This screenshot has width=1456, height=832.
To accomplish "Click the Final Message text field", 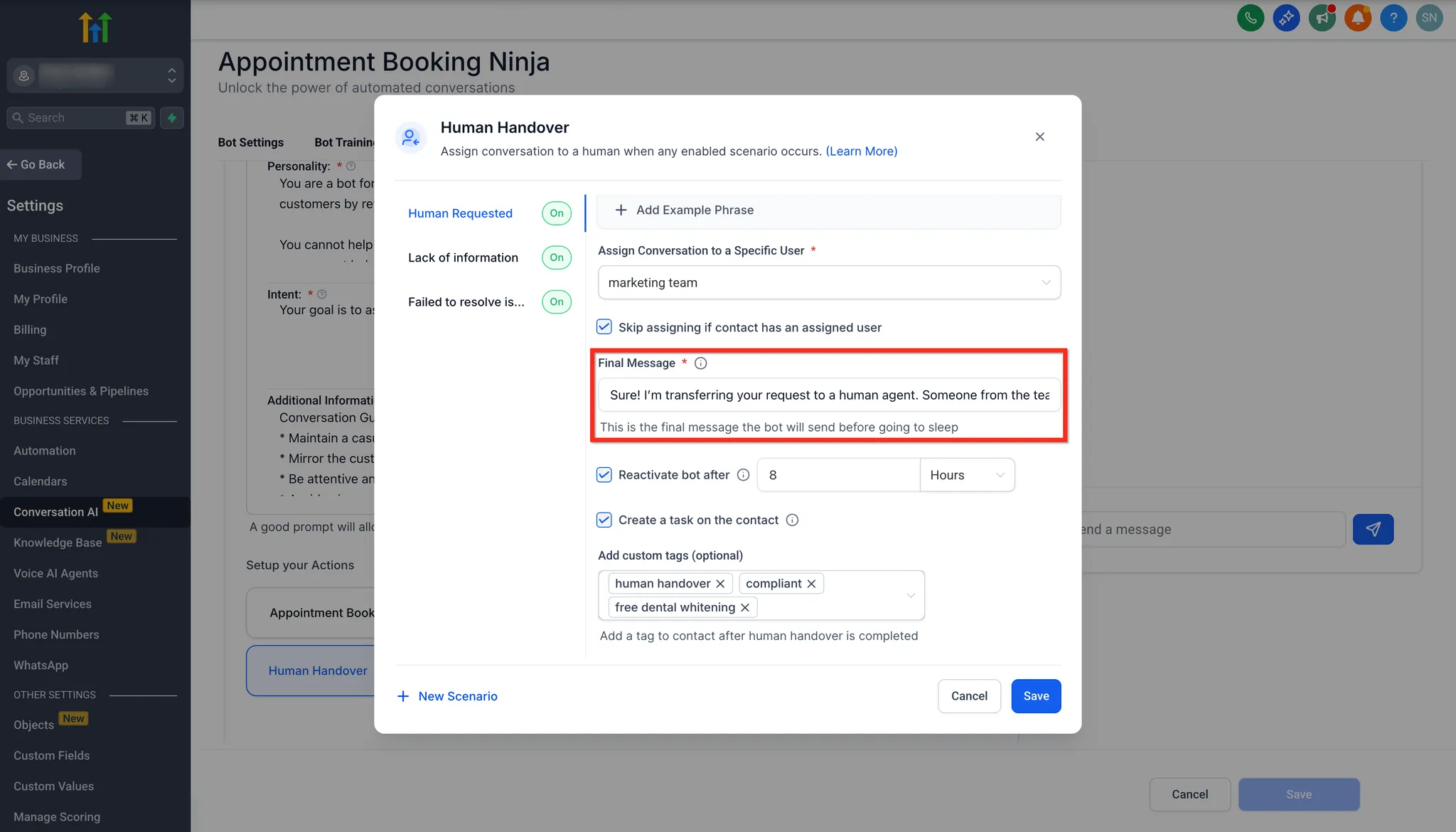I will pos(829,395).
